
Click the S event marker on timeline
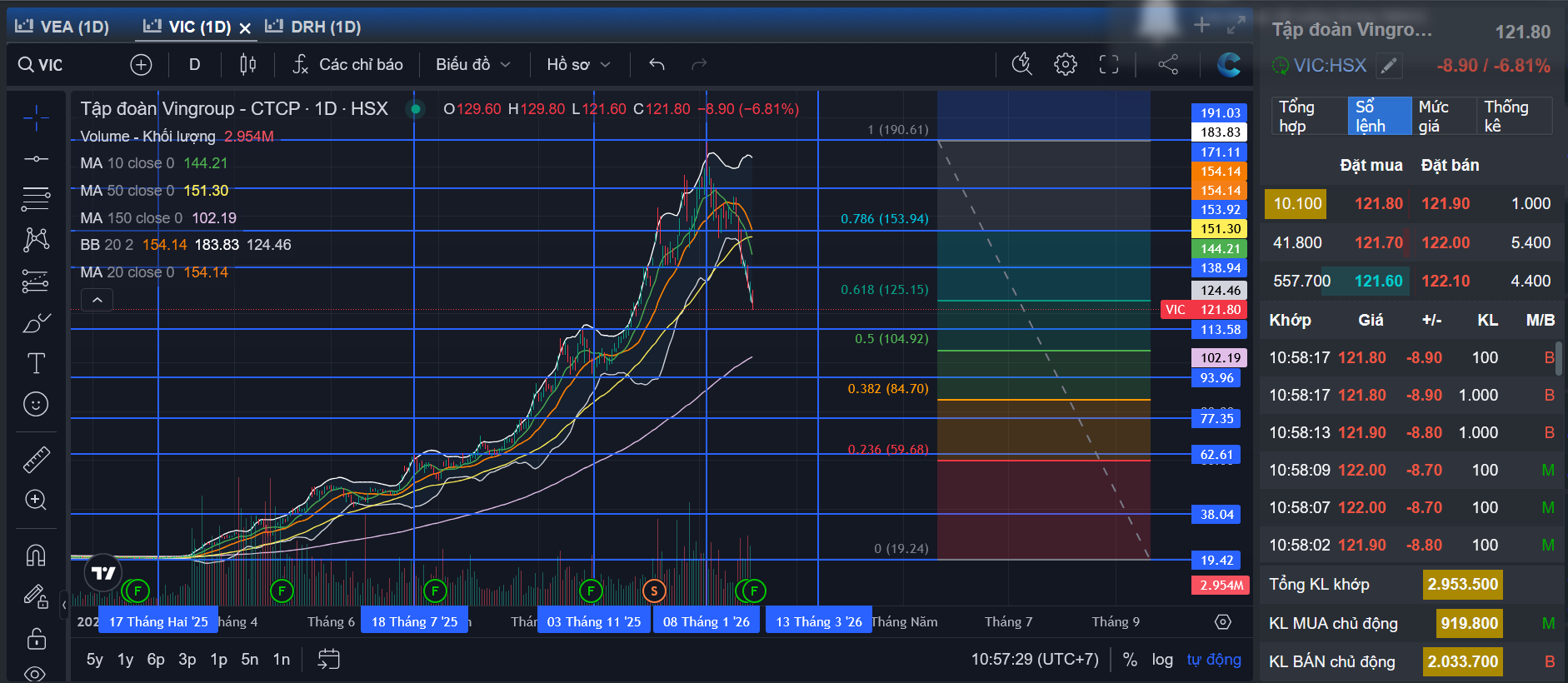pyautogui.click(x=654, y=591)
